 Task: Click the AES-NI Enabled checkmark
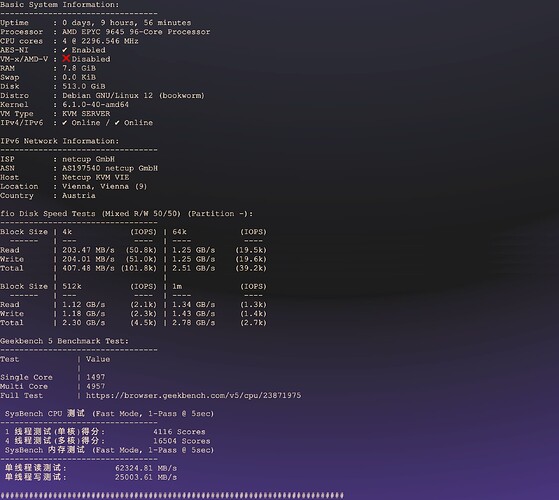coord(65,50)
